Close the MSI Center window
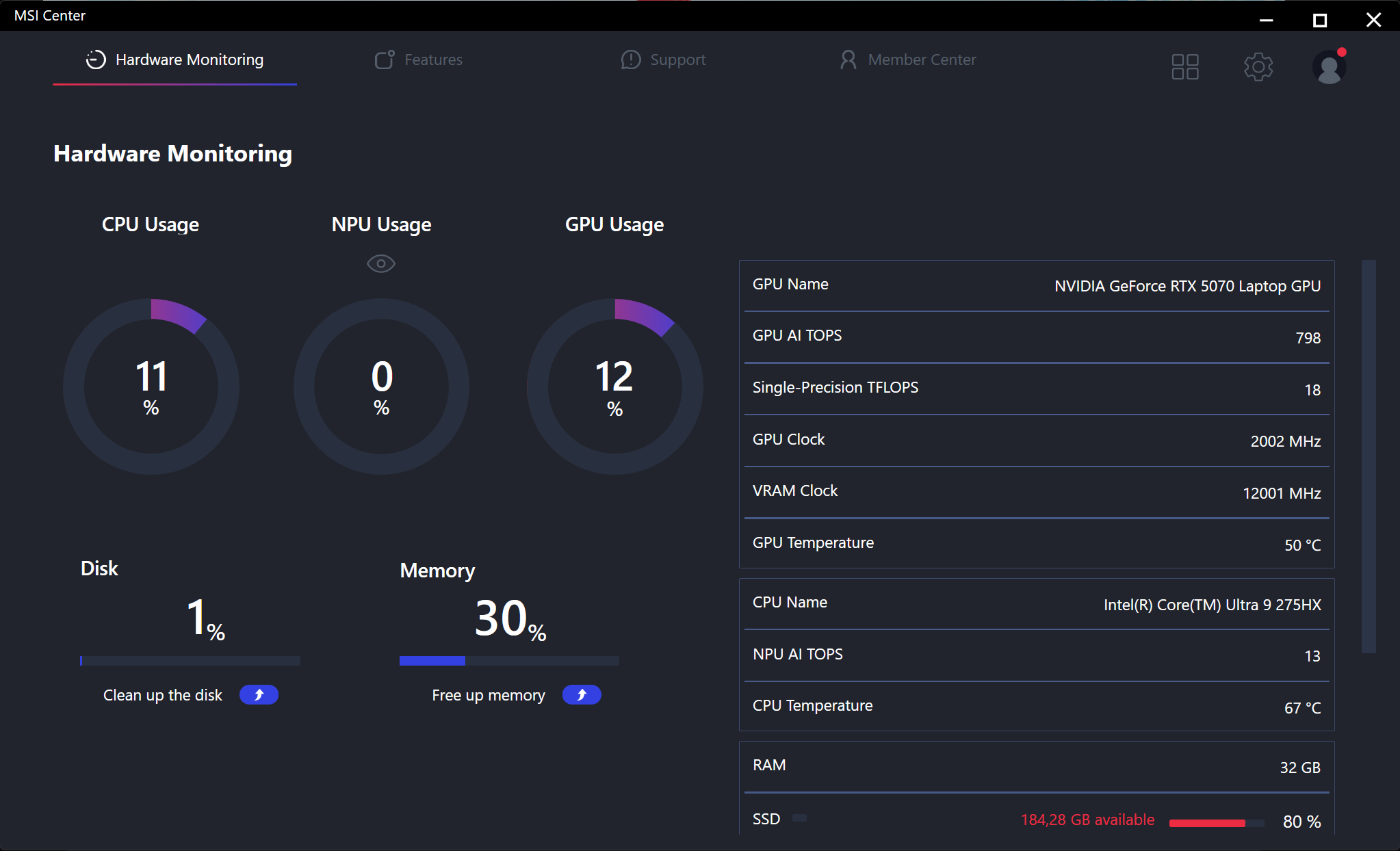Image resolution: width=1400 pixels, height=851 pixels. click(x=1373, y=20)
